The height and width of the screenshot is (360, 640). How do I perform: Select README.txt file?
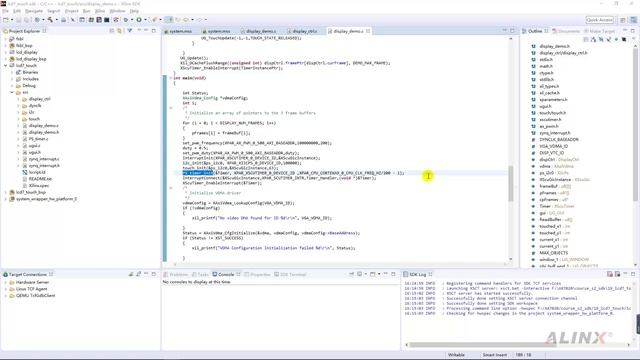[x=40, y=179]
